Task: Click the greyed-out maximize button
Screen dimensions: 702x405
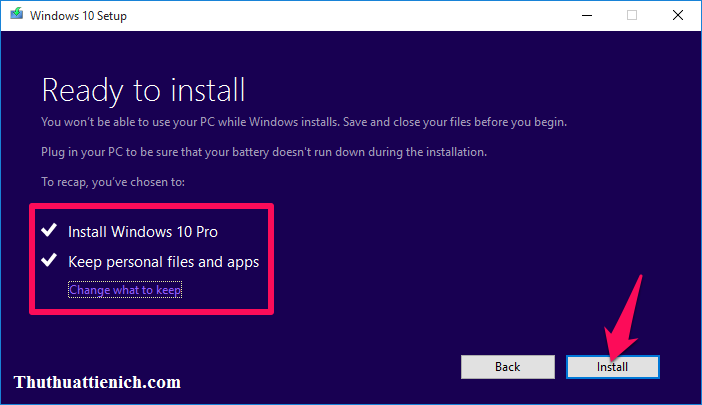Action: (x=631, y=16)
